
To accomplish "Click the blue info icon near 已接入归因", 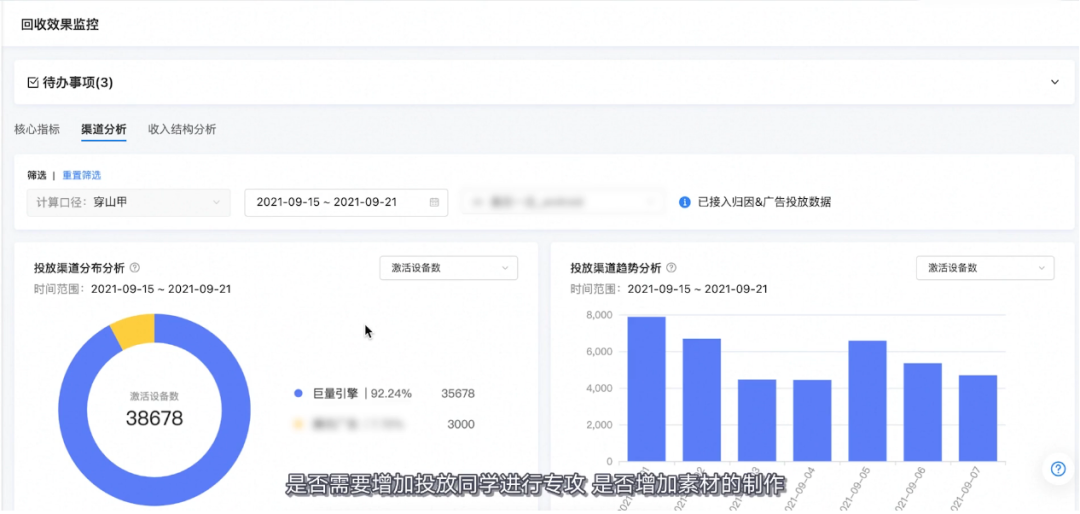I will (x=685, y=203).
